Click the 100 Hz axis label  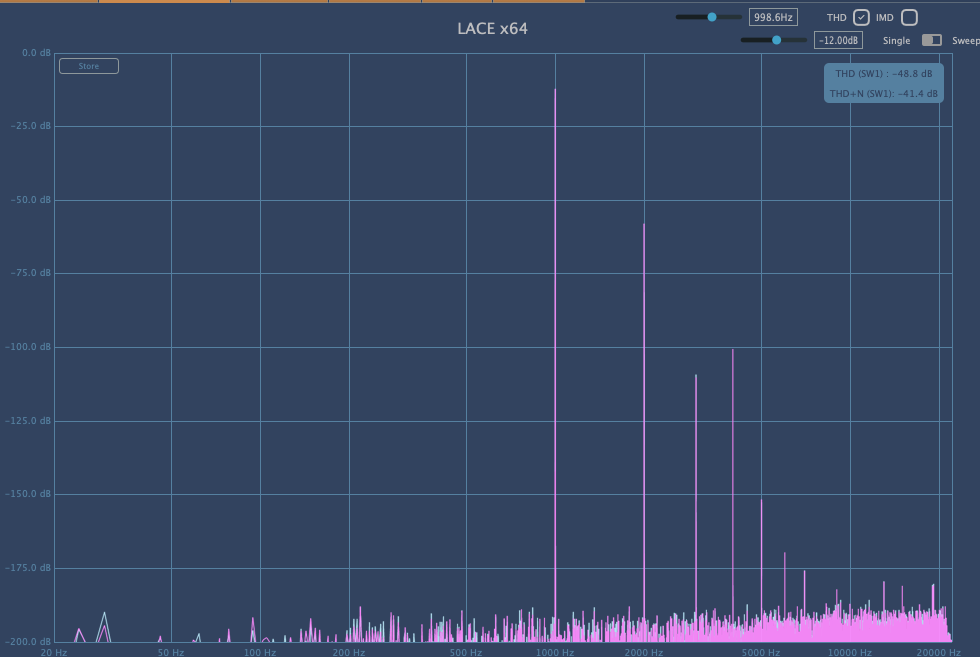pyautogui.click(x=260, y=653)
